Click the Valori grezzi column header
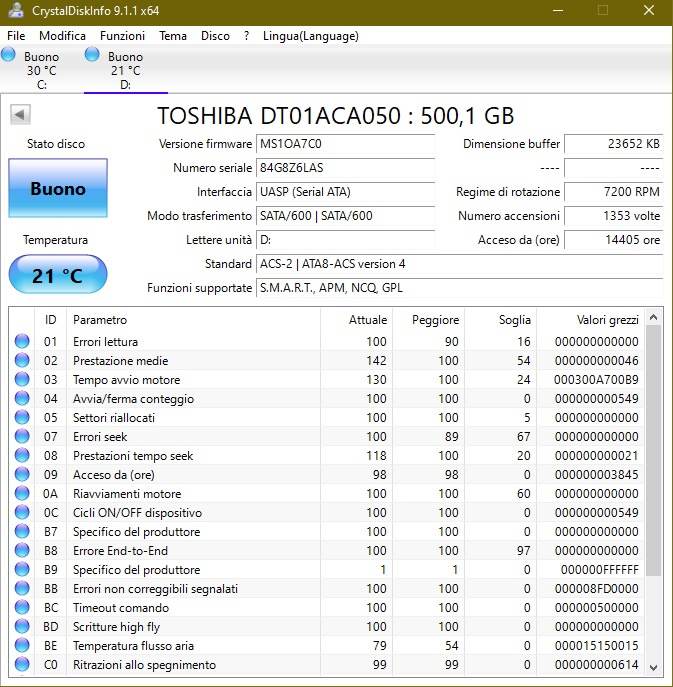This screenshot has width=673, height=687. coord(590,319)
